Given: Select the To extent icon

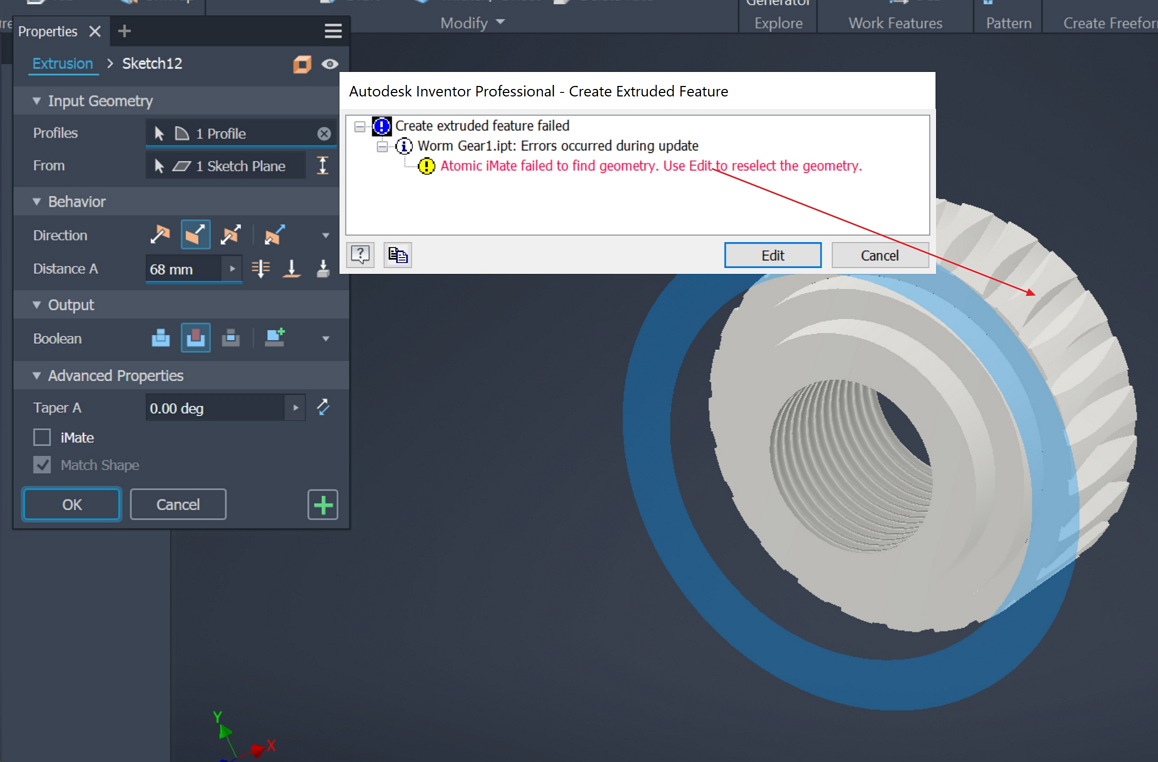Looking at the screenshot, I should tap(292, 269).
